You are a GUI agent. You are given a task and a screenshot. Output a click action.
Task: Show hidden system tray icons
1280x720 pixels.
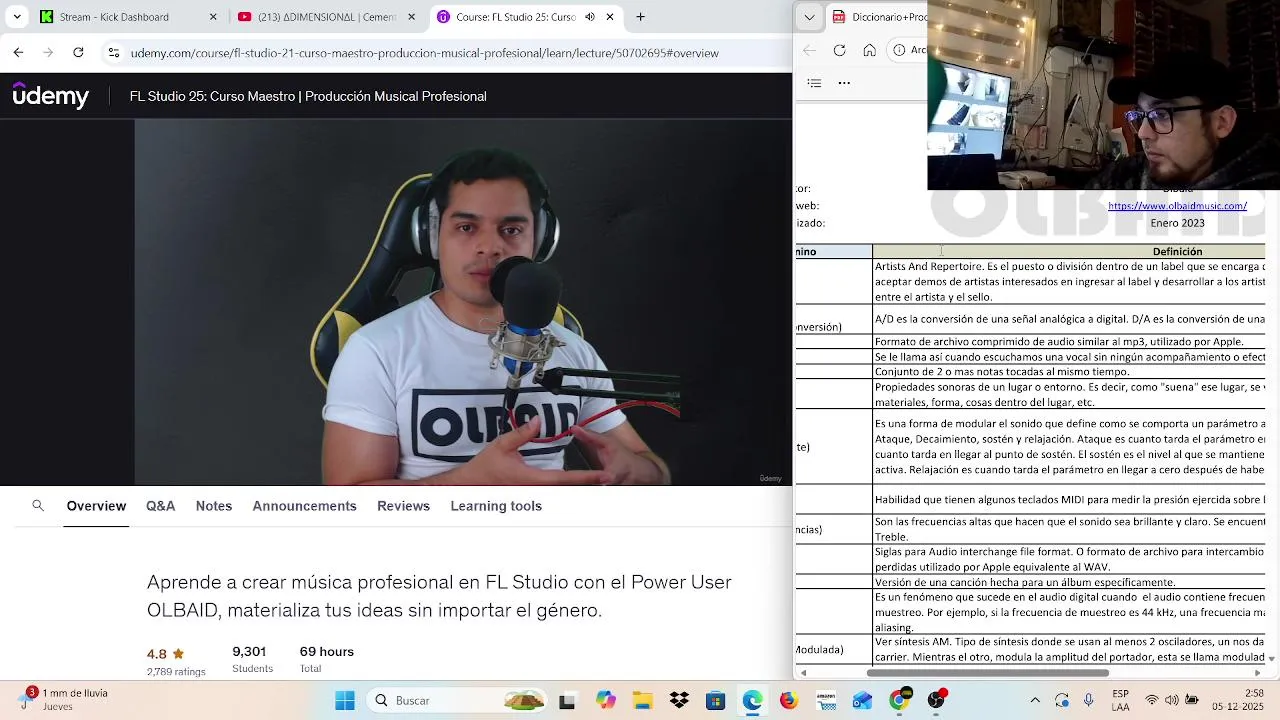pos(1035,701)
